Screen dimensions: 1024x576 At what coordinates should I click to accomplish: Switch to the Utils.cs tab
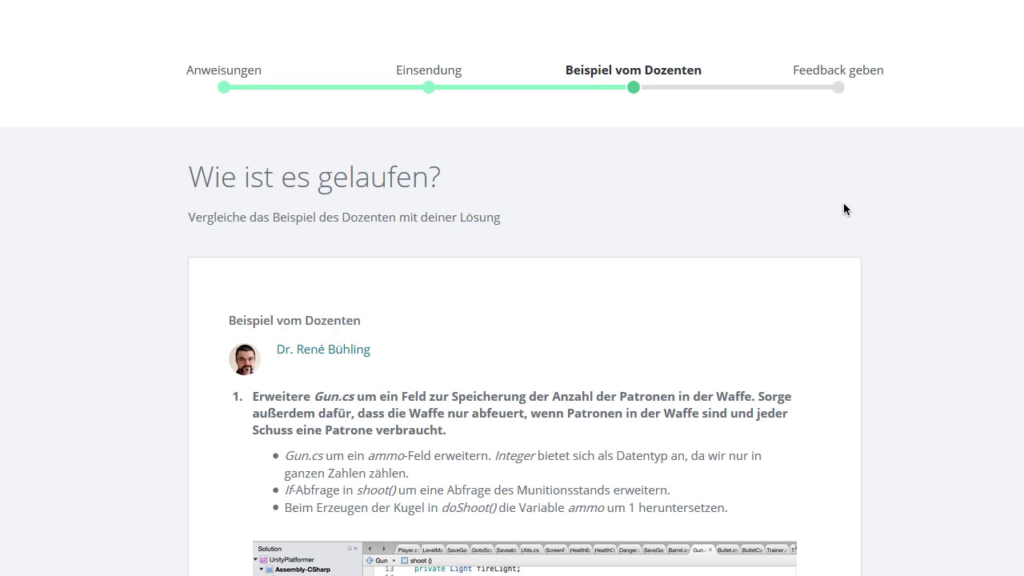tap(532, 548)
